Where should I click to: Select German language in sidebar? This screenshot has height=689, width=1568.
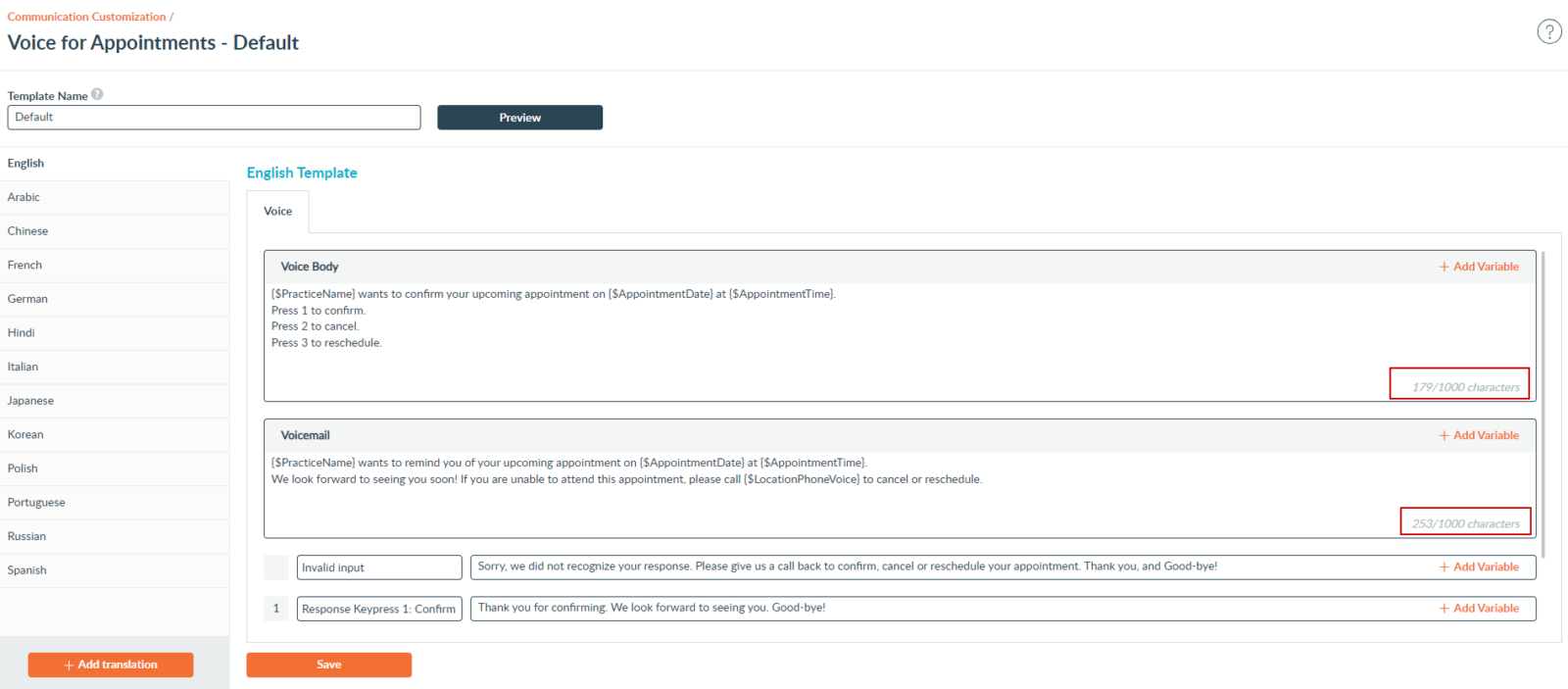coord(115,299)
